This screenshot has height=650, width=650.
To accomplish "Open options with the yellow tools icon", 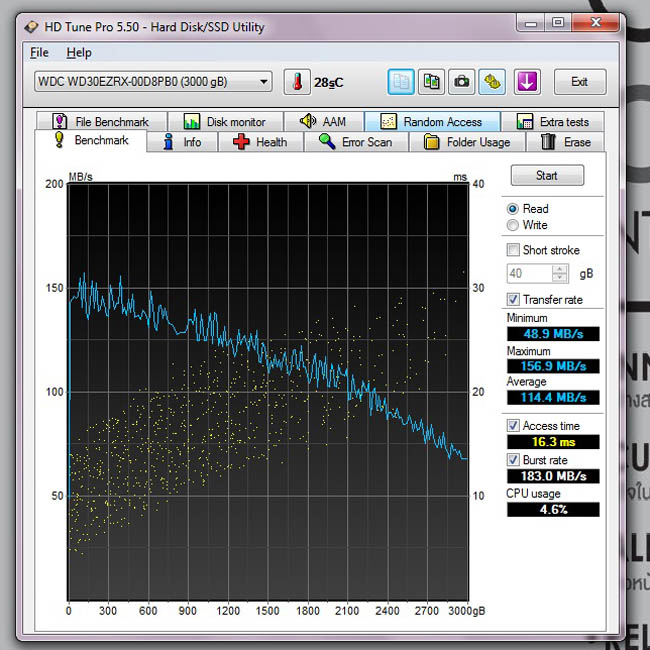I will pos(492,82).
